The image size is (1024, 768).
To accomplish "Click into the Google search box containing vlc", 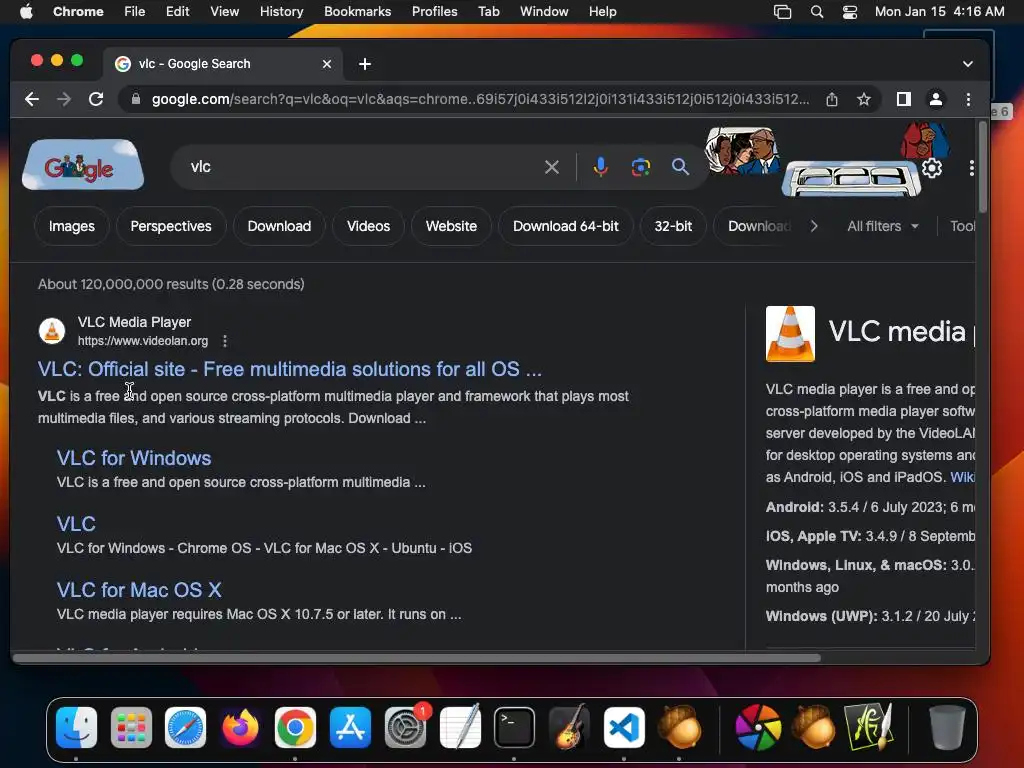I will click(366, 167).
